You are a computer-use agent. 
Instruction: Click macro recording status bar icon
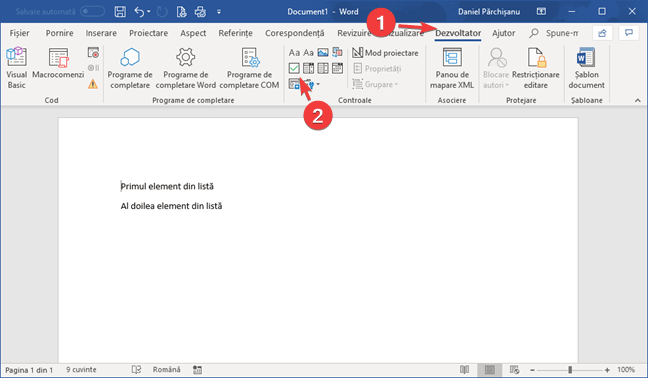198,370
